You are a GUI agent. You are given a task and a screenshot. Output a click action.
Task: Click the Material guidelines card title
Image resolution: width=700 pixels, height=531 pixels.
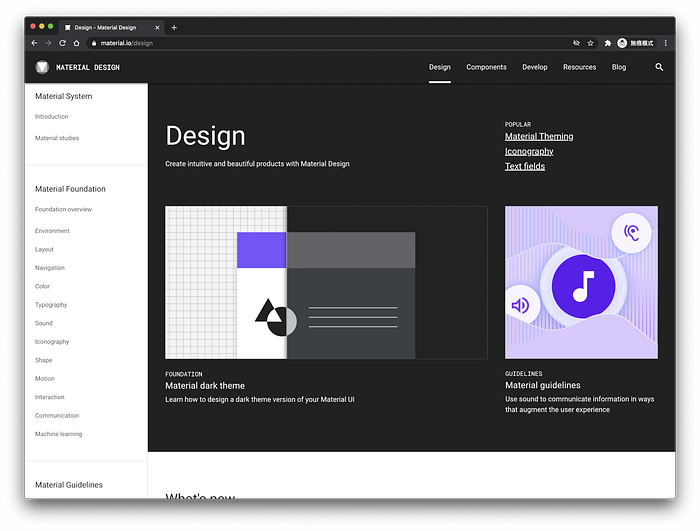click(543, 385)
